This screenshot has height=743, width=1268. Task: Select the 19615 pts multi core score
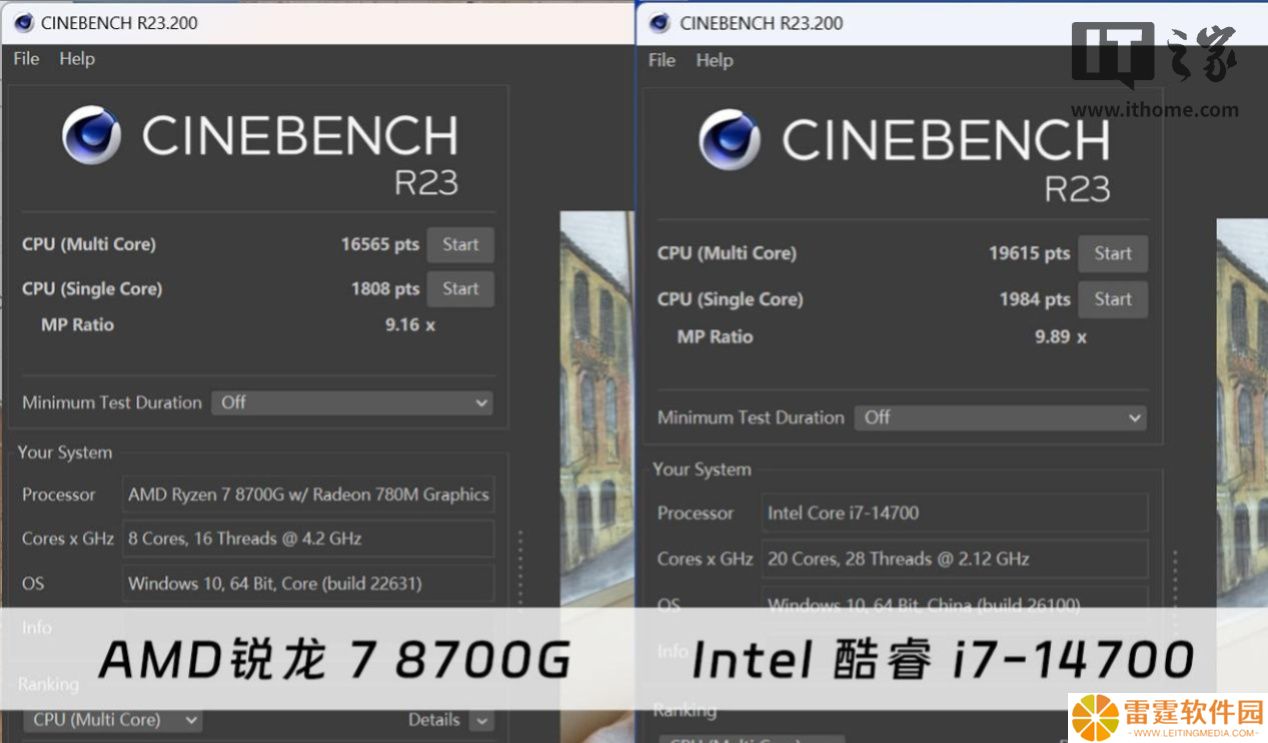(x=1029, y=254)
